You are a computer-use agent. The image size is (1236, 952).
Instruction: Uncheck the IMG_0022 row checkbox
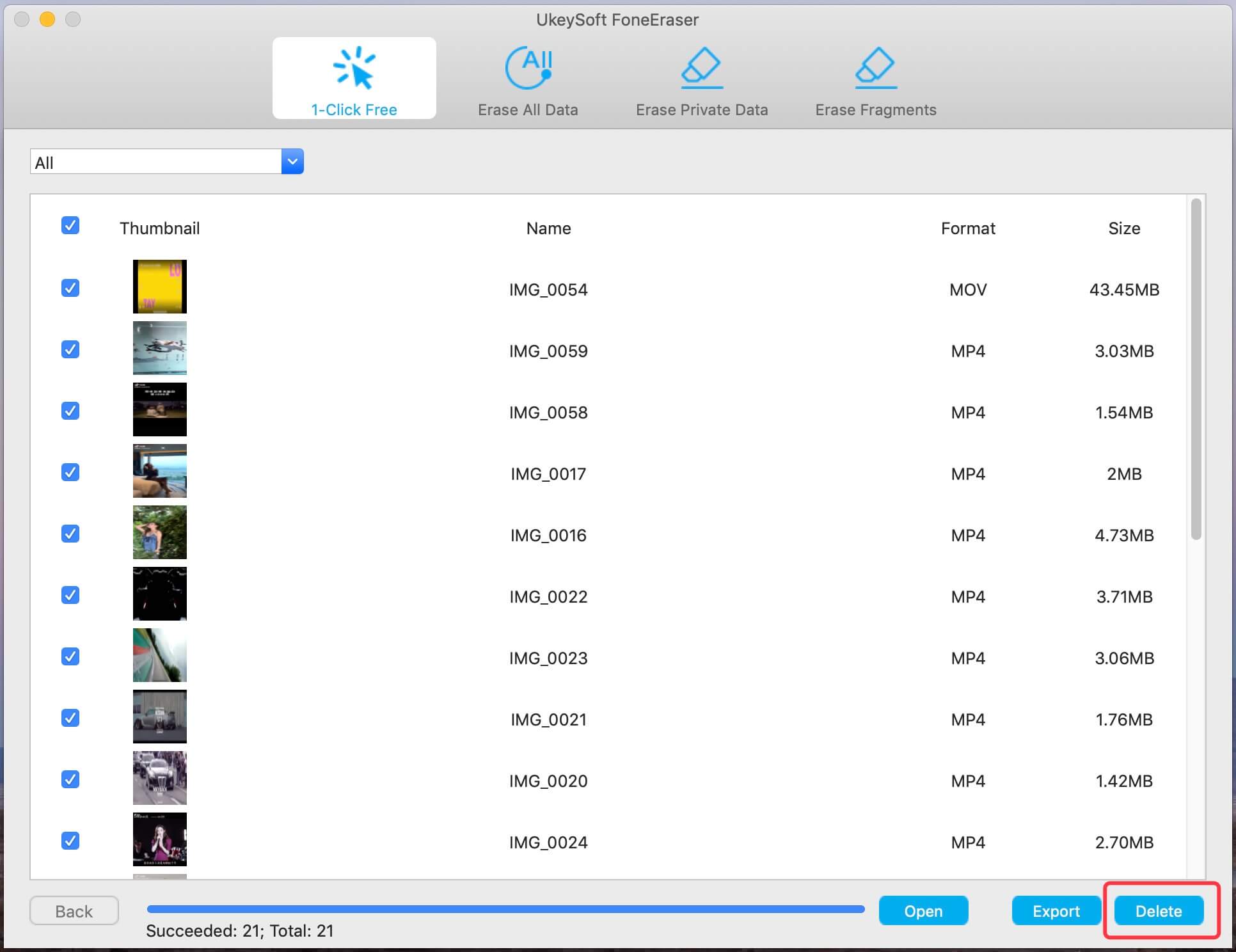70,595
